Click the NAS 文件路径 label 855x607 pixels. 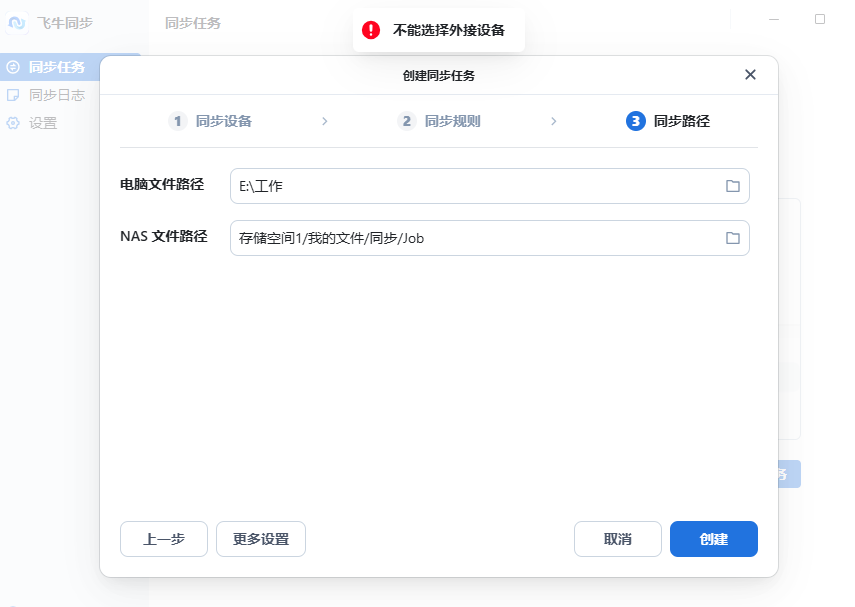[164, 236]
